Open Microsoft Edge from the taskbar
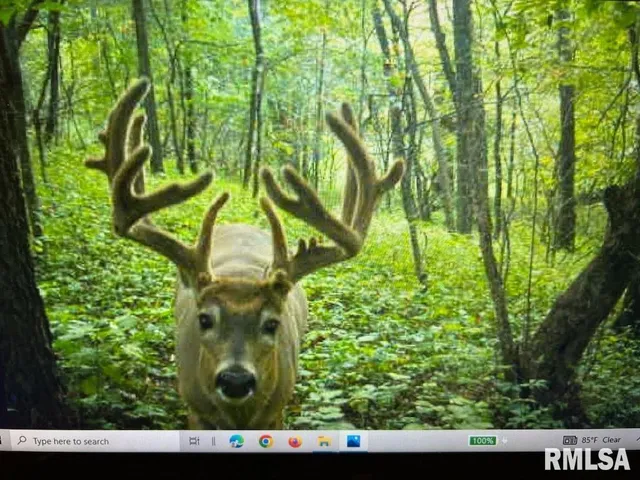This screenshot has width=640, height=480. pos(236,440)
